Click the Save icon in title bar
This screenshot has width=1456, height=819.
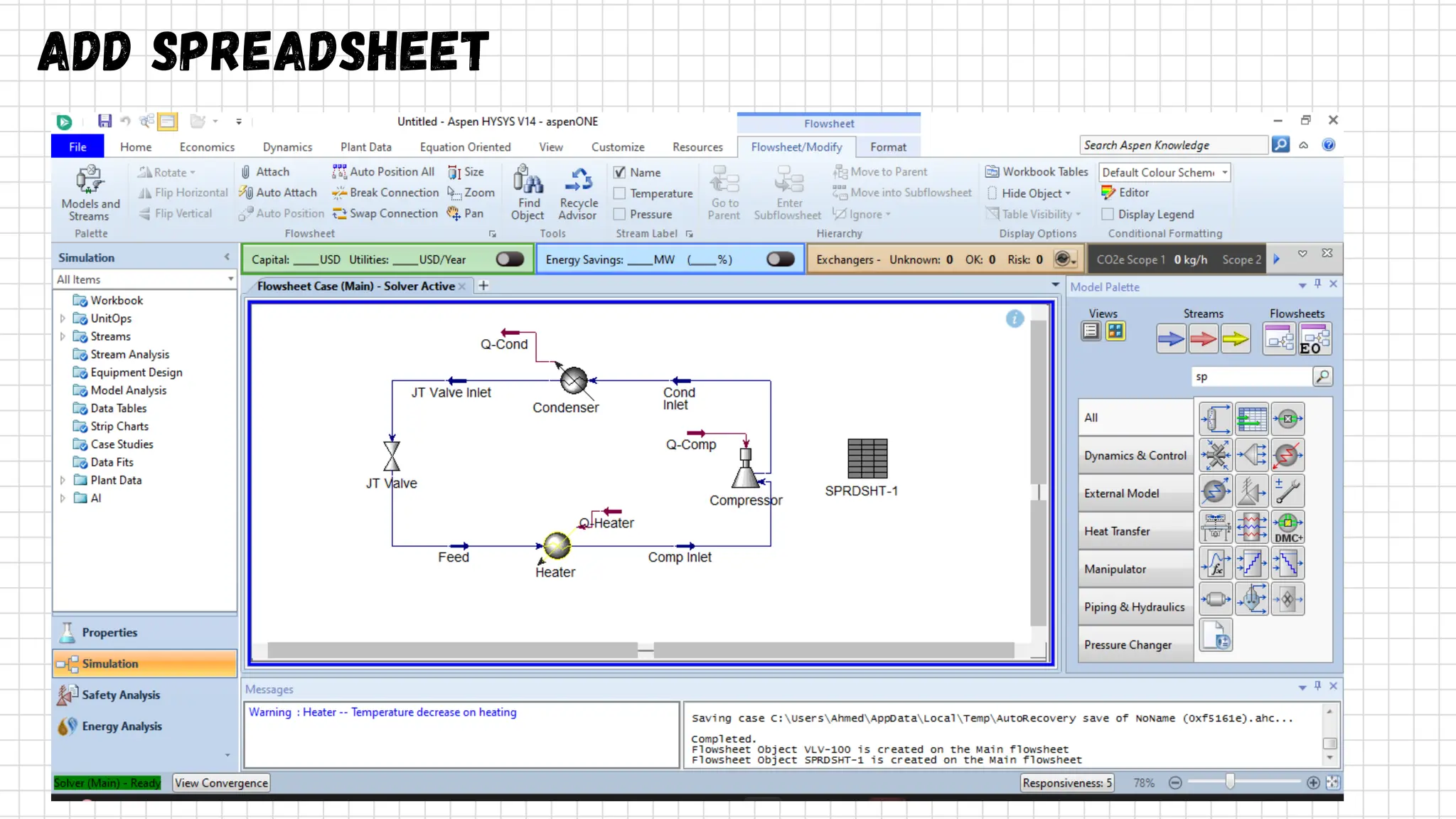[x=105, y=122]
